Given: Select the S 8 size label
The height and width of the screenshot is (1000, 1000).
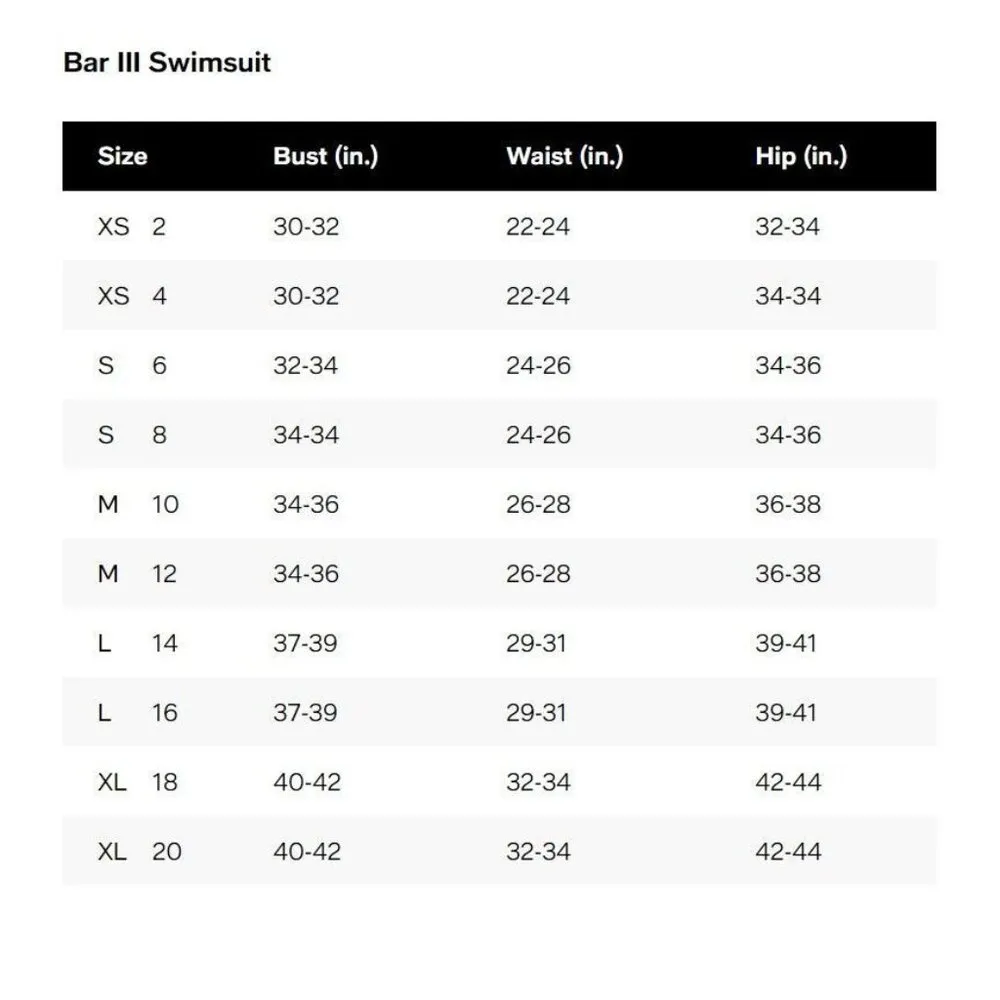Looking at the screenshot, I should pos(132,435).
